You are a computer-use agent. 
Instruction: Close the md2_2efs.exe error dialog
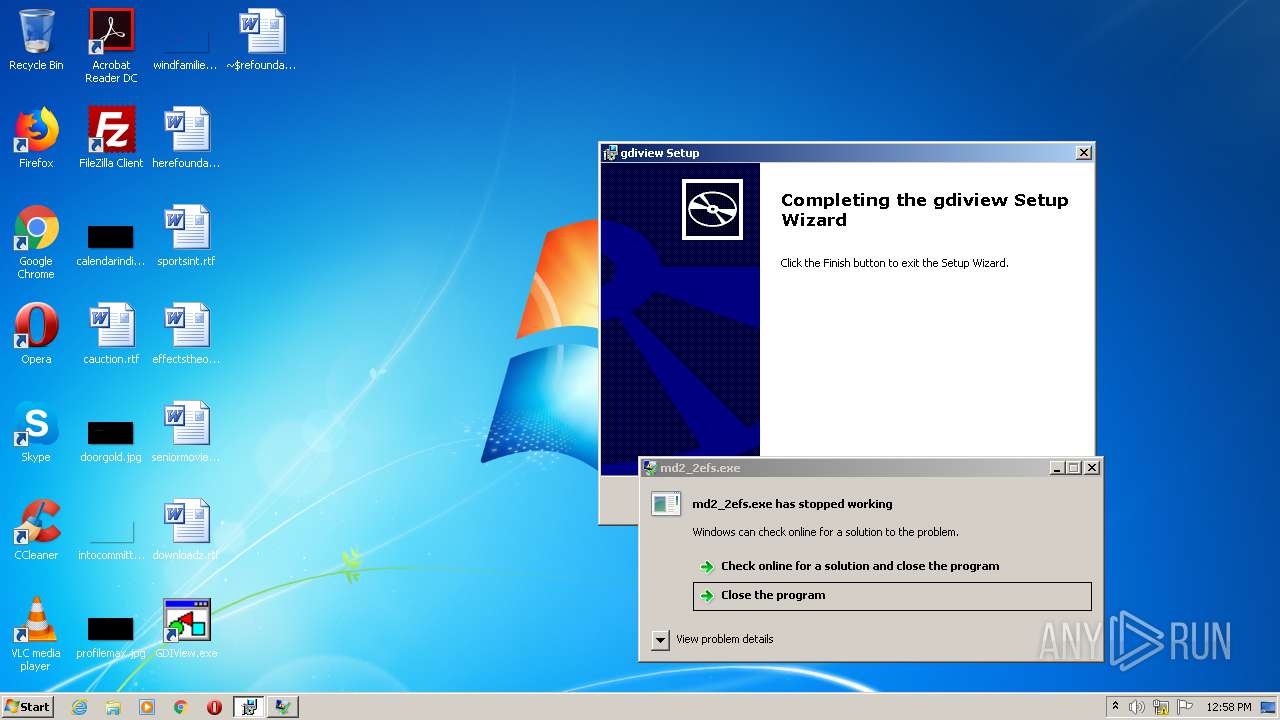pos(1092,468)
